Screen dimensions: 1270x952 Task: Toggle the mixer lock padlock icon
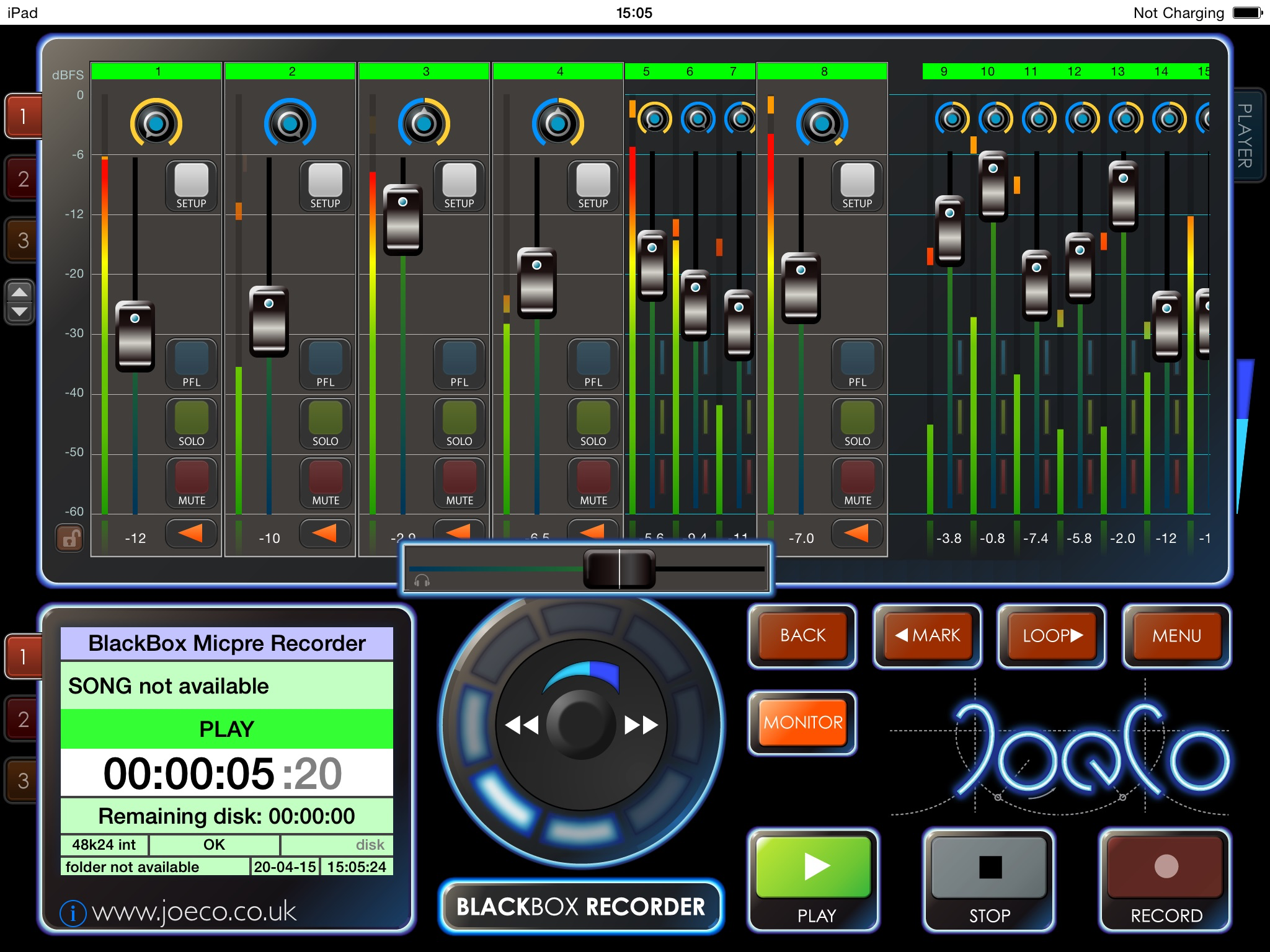click(69, 538)
